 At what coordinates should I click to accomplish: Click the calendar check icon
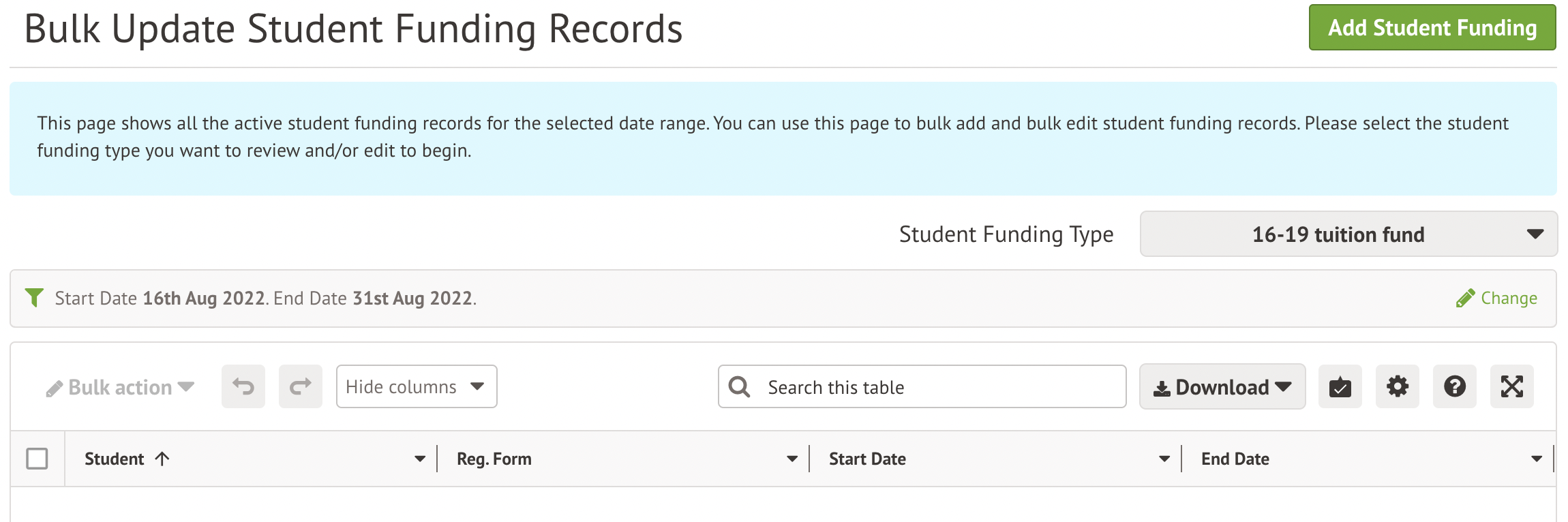click(1340, 386)
